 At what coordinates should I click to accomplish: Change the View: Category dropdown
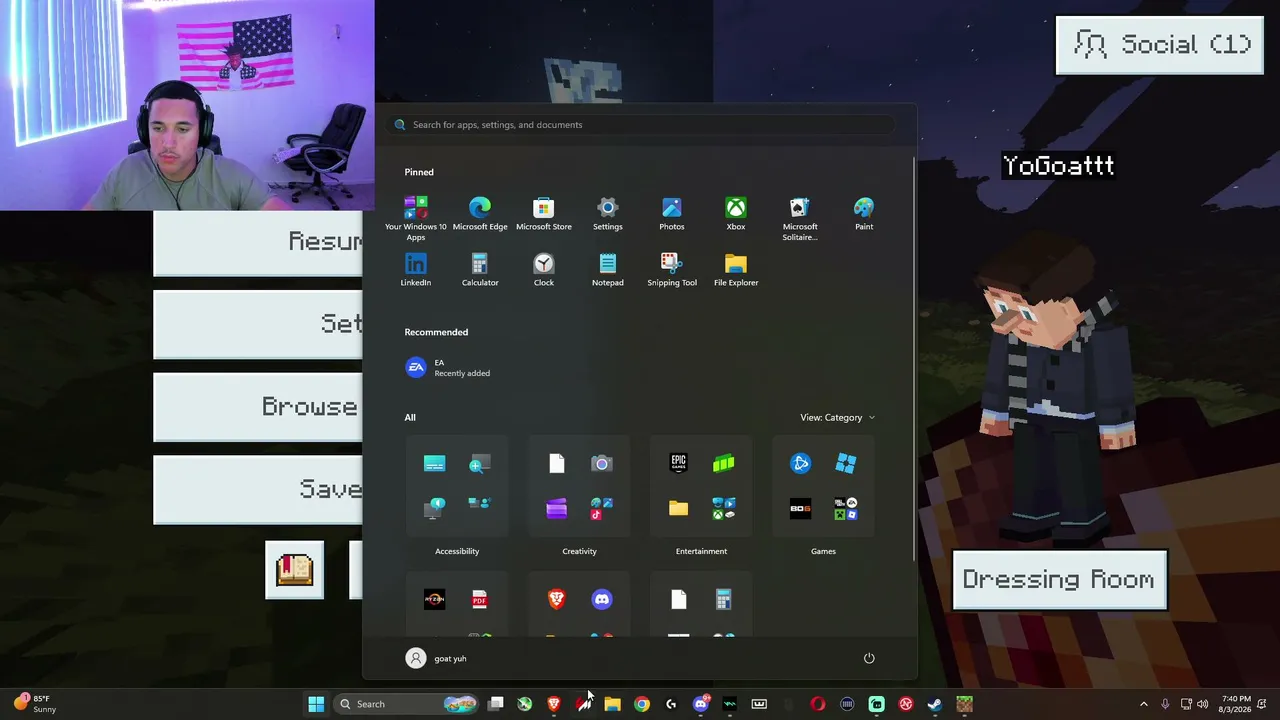point(837,417)
